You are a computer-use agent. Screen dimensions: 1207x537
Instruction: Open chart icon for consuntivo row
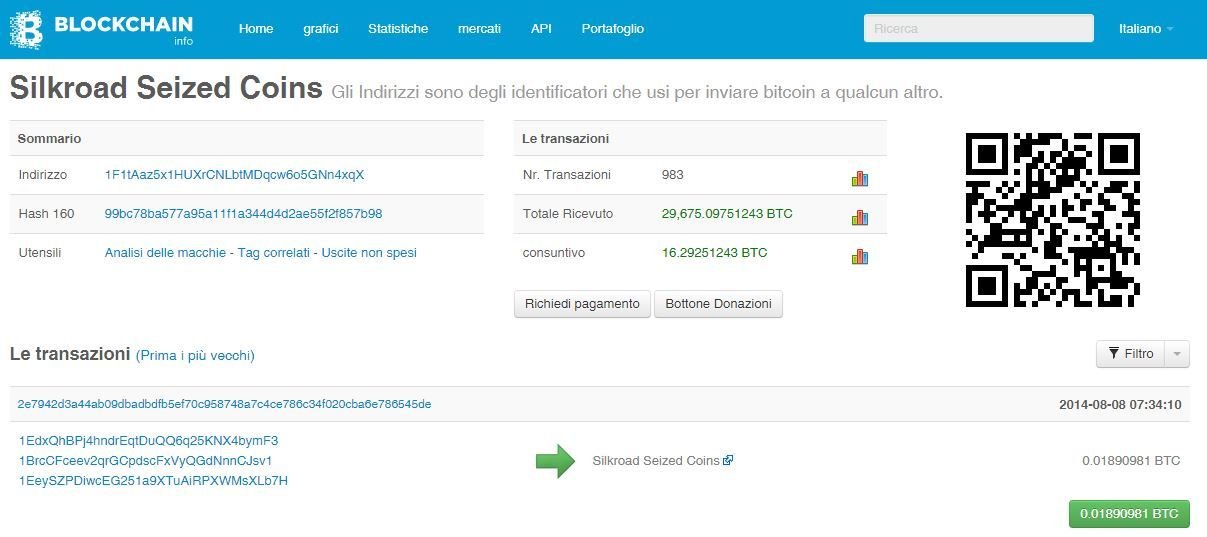click(x=859, y=257)
